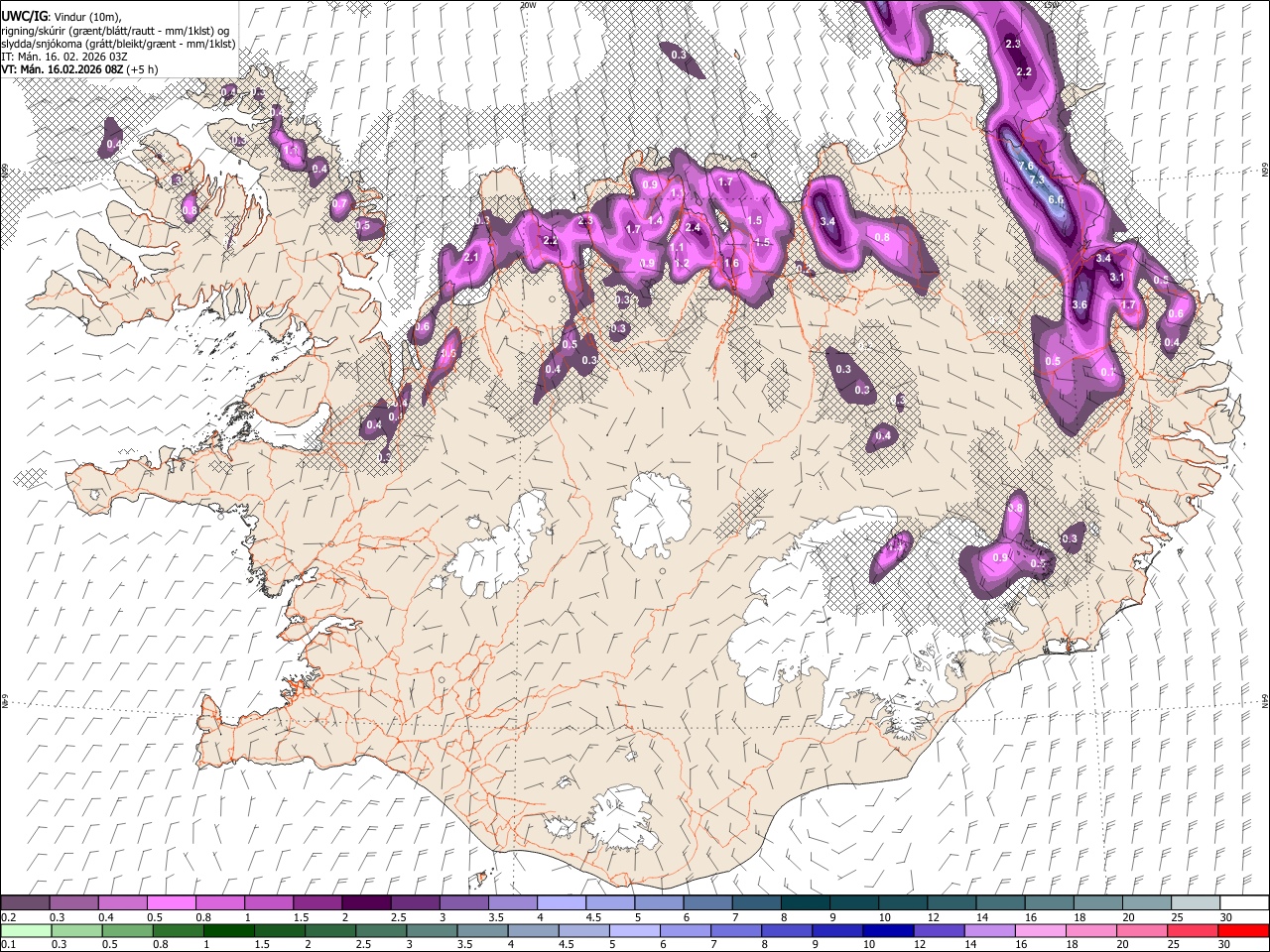
Task: Select the pale grey top-row swatch at 25
Action: [x=1195, y=903]
